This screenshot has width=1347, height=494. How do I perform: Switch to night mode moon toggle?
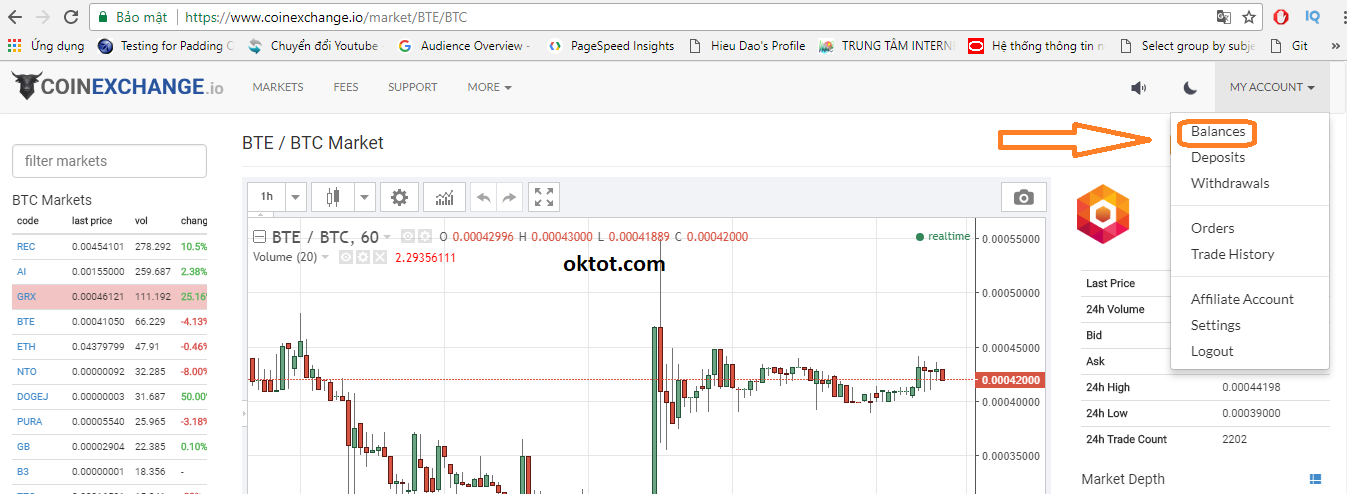tap(1190, 88)
